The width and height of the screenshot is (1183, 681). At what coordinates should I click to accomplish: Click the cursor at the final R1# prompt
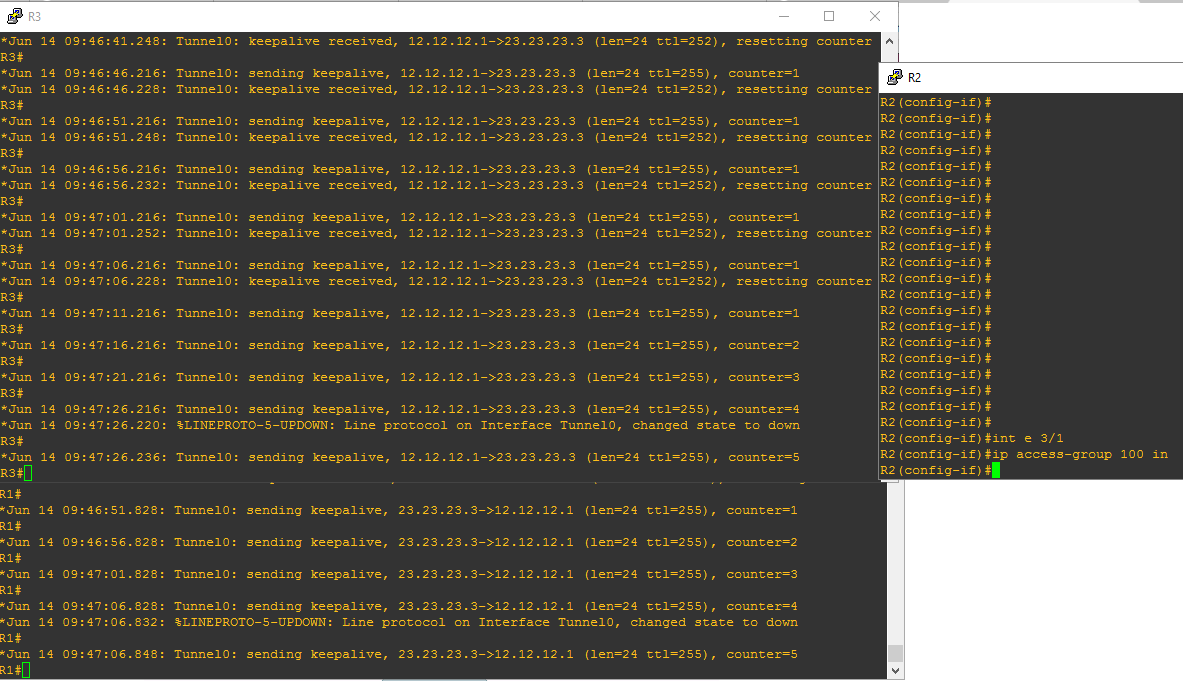(x=26, y=670)
